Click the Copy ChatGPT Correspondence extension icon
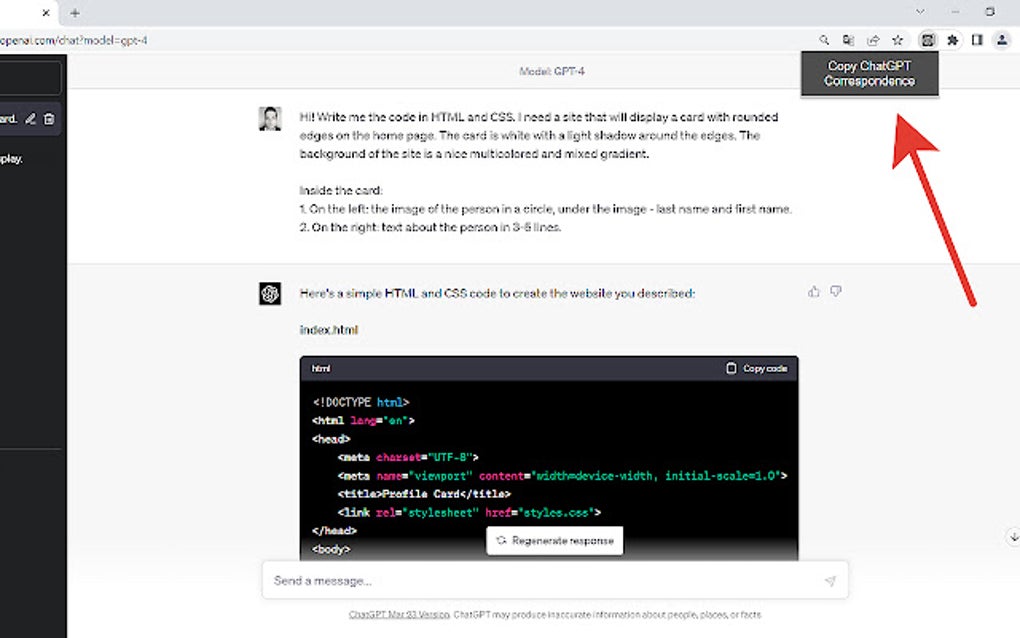This screenshot has width=1020, height=638. click(x=928, y=40)
